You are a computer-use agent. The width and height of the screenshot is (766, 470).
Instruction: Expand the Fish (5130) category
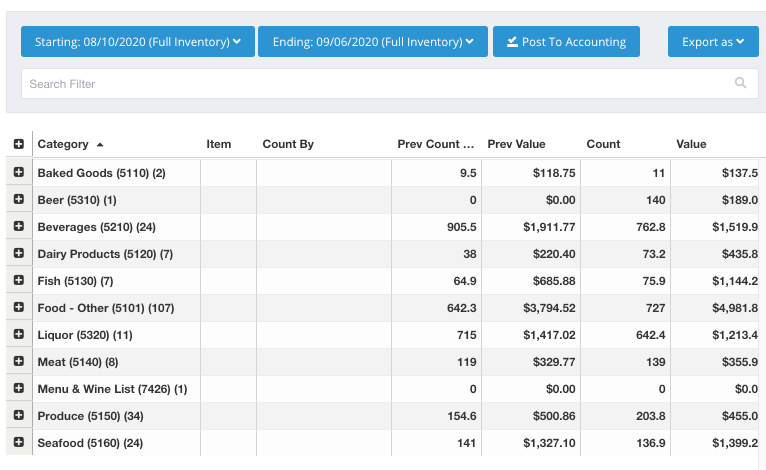point(19,281)
